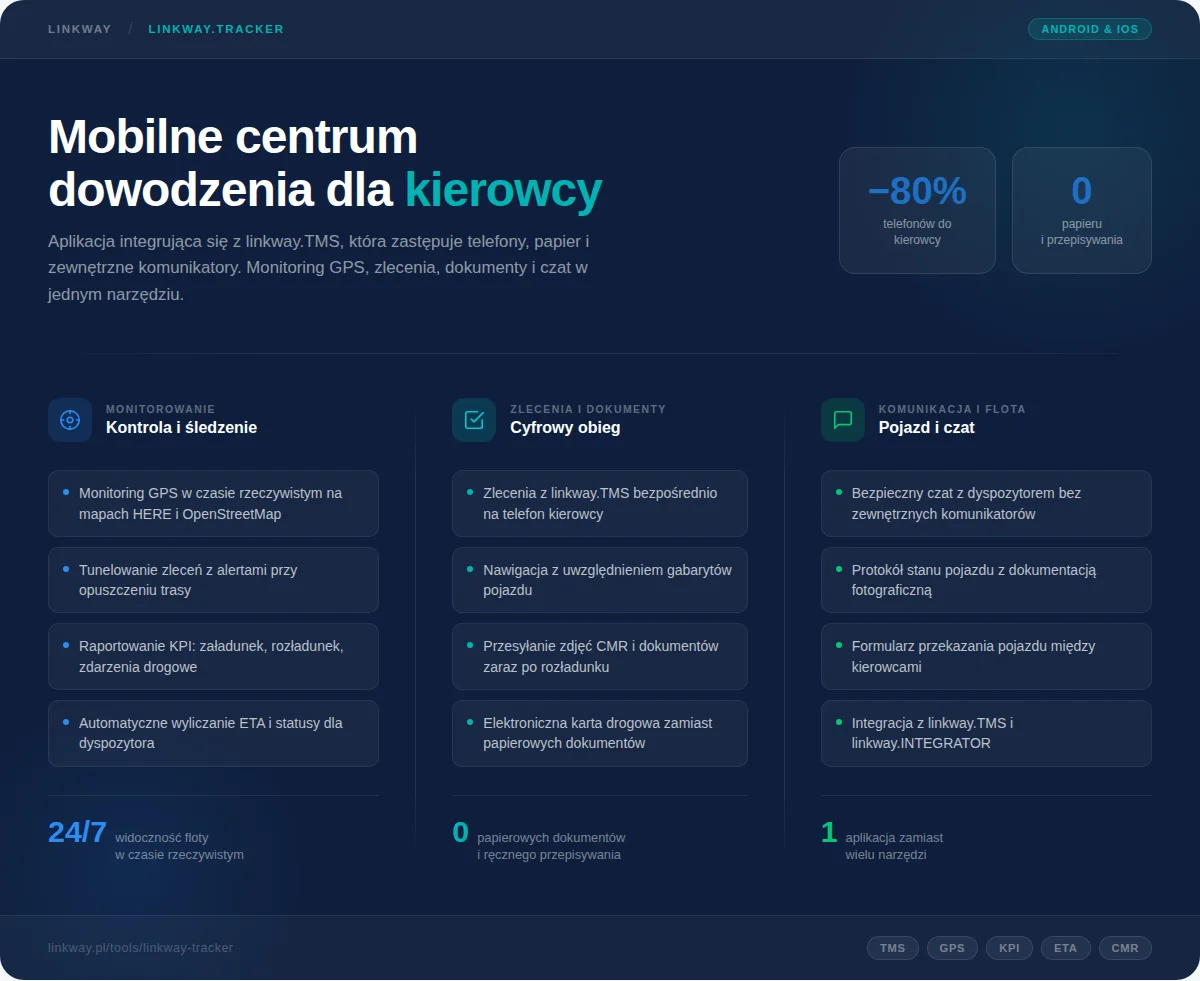This screenshot has width=1200, height=981.
Task: Select Integracja z linkway.TMS i linkway.INTEGRATOR item
Action: click(x=986, y=733)
